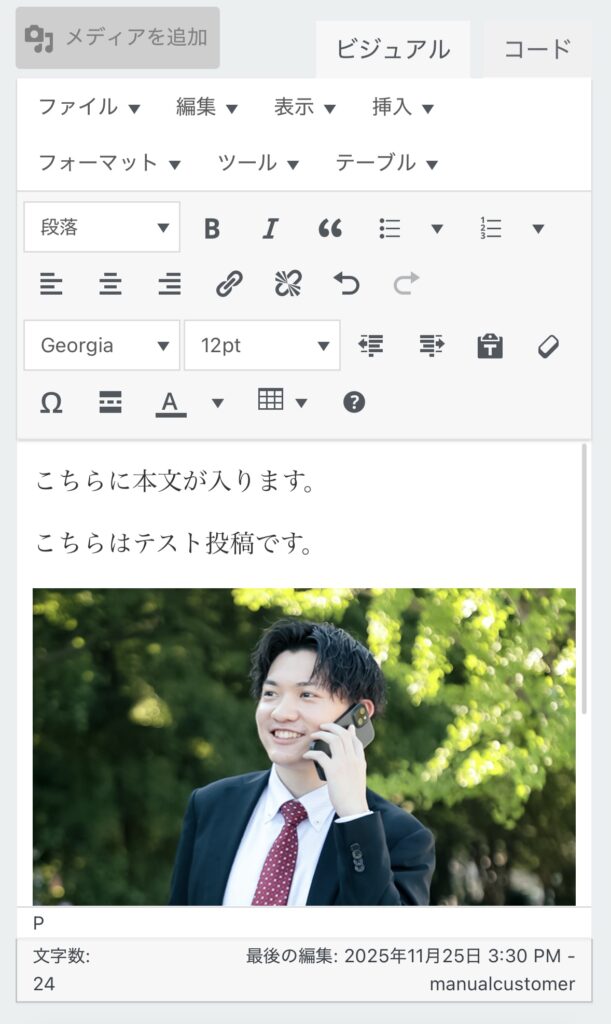Expand the 12pt font size dropdown

pos(262,346)
